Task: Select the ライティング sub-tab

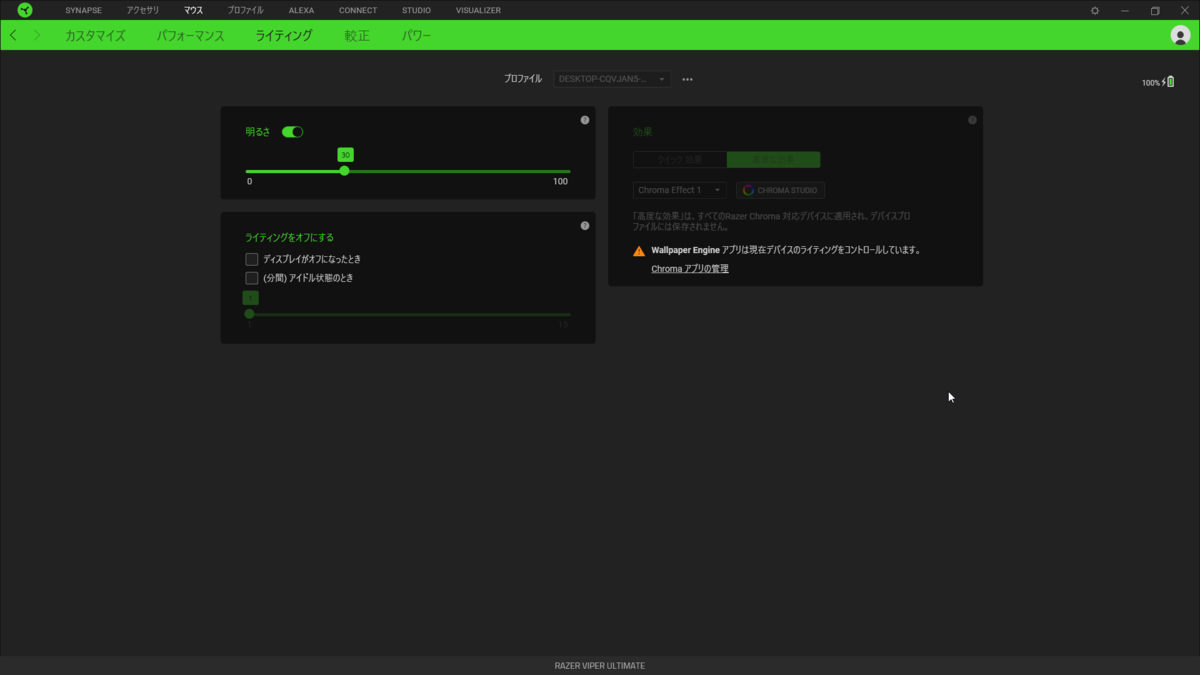Action: [284, 36]
